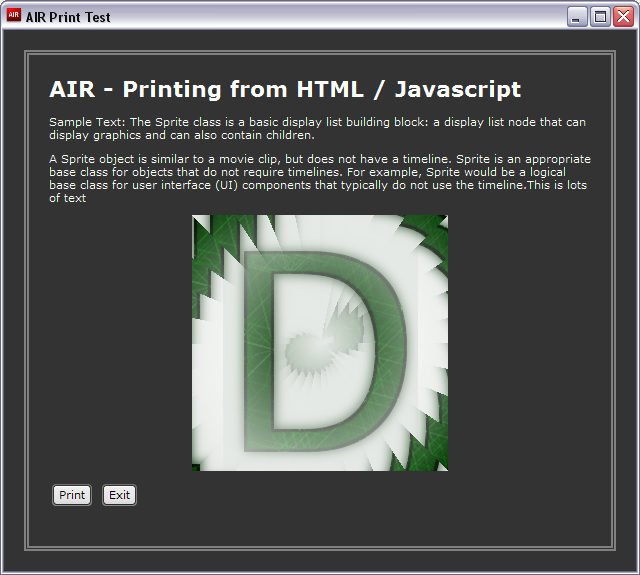This screenshot has height=575, width=640.
Task: Close the AIR Print Test window
Action: click(x=623, y=17)
